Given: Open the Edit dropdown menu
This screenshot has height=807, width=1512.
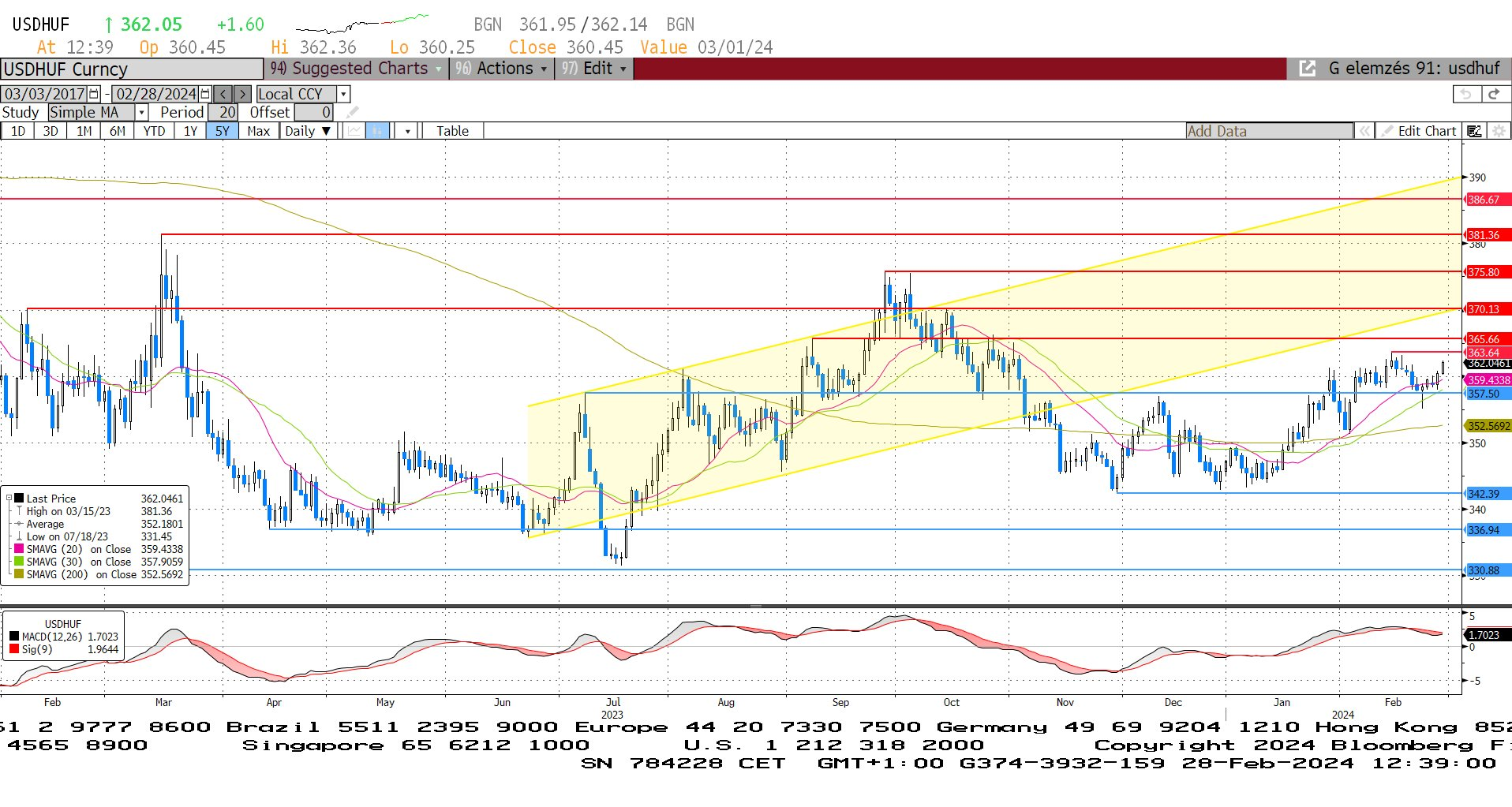Looking at the screenshot, I should (594, 69).
